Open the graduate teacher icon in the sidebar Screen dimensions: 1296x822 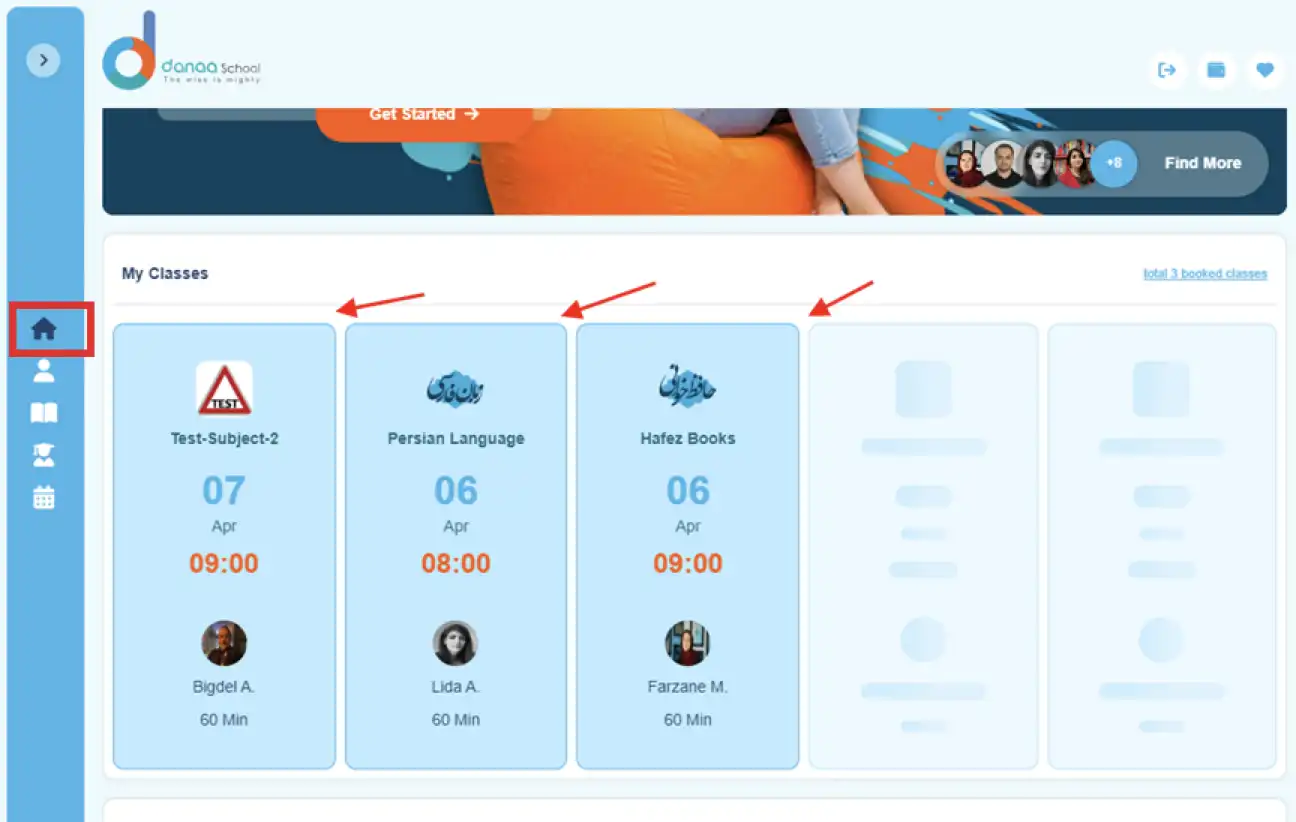pyautogui.click(x=44, y=456)
